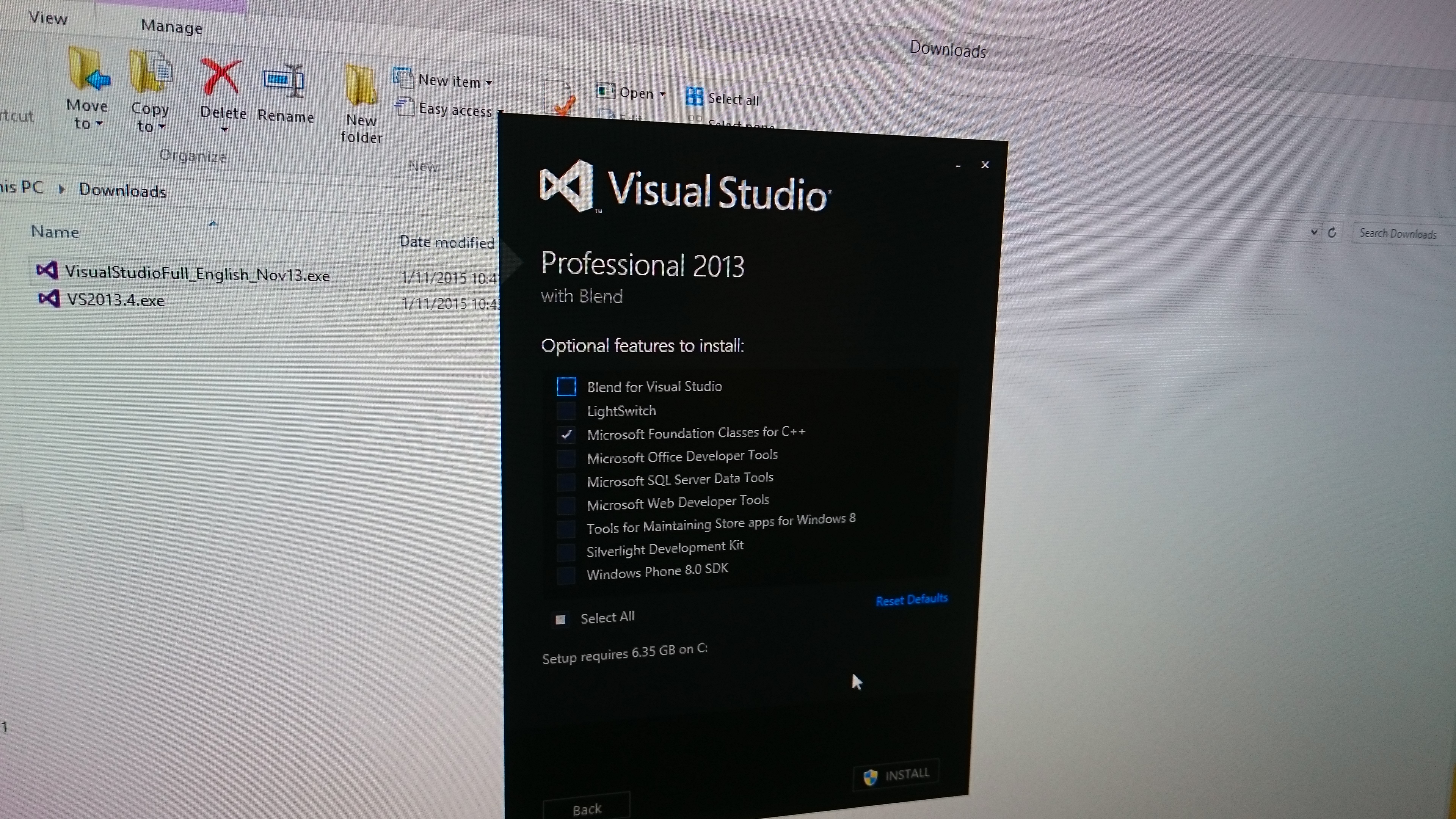The width and height of the screenshot is (1456, 819).
Task: Sort by the Name column header
Action: [55, 232]
